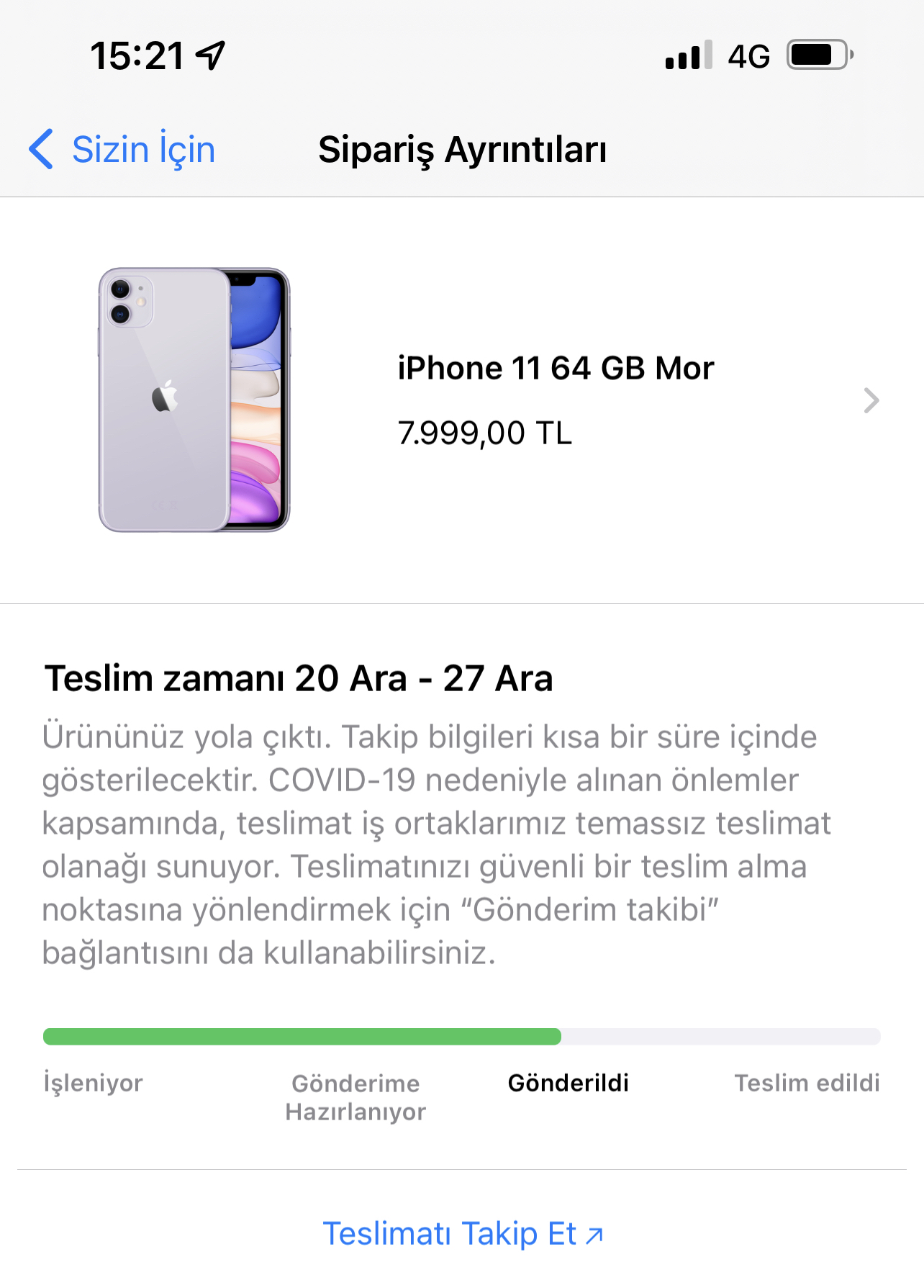Select the İşleniyor status step

(93, 1082)
